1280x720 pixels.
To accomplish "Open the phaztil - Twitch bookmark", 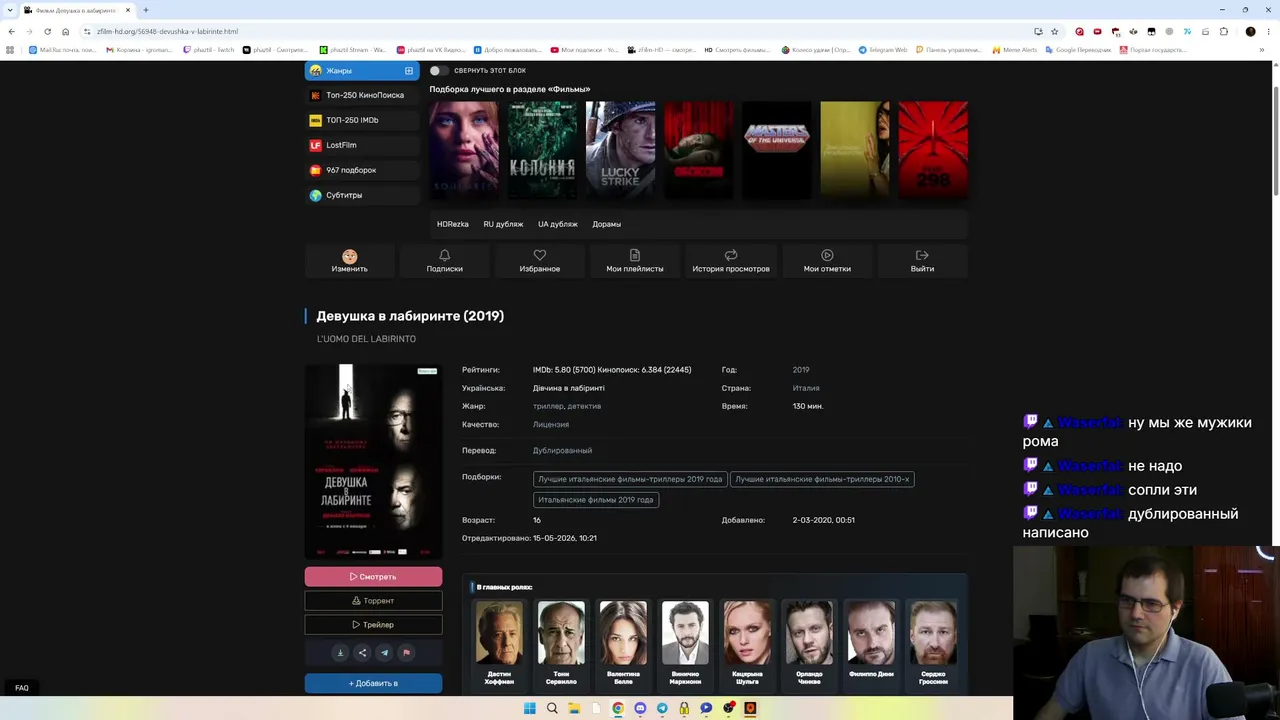I will [x=209, y=50].
